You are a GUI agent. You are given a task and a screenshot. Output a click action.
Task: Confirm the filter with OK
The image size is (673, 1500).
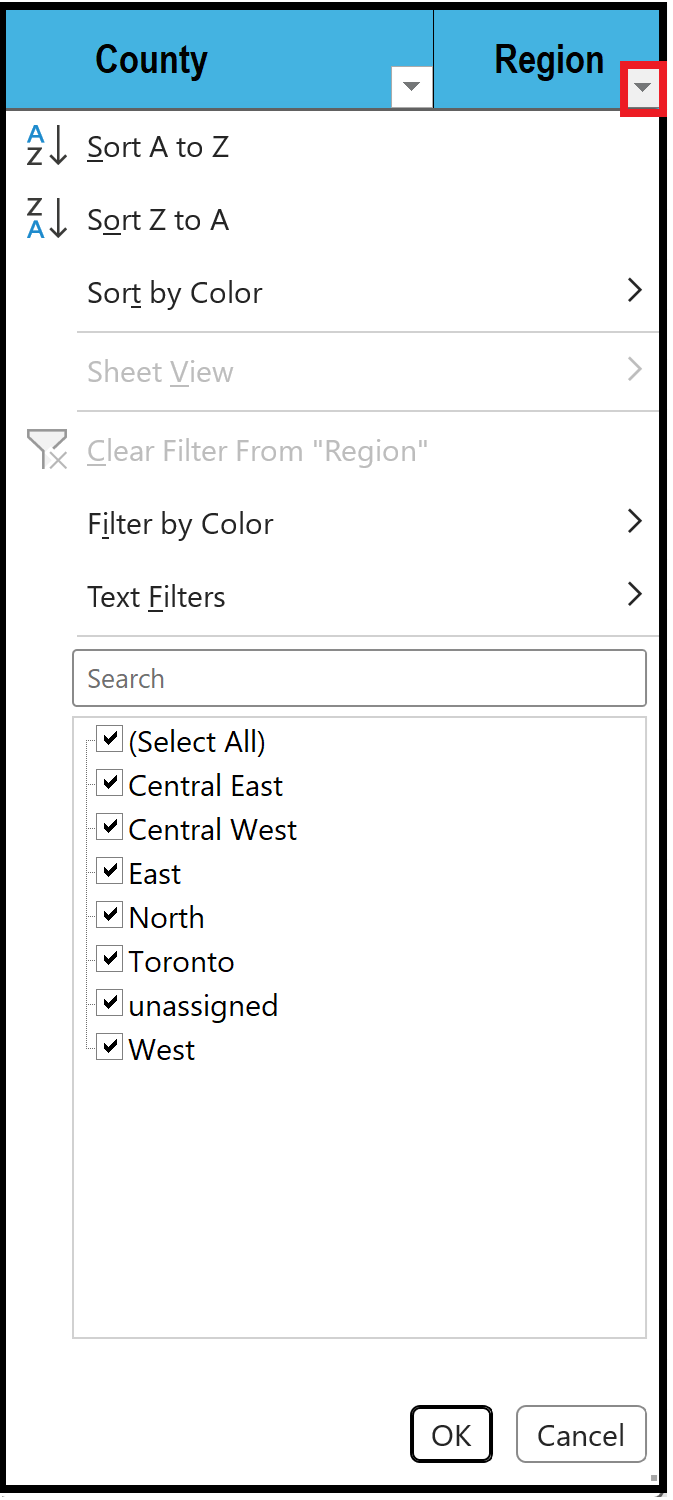tap(451, 1434)
